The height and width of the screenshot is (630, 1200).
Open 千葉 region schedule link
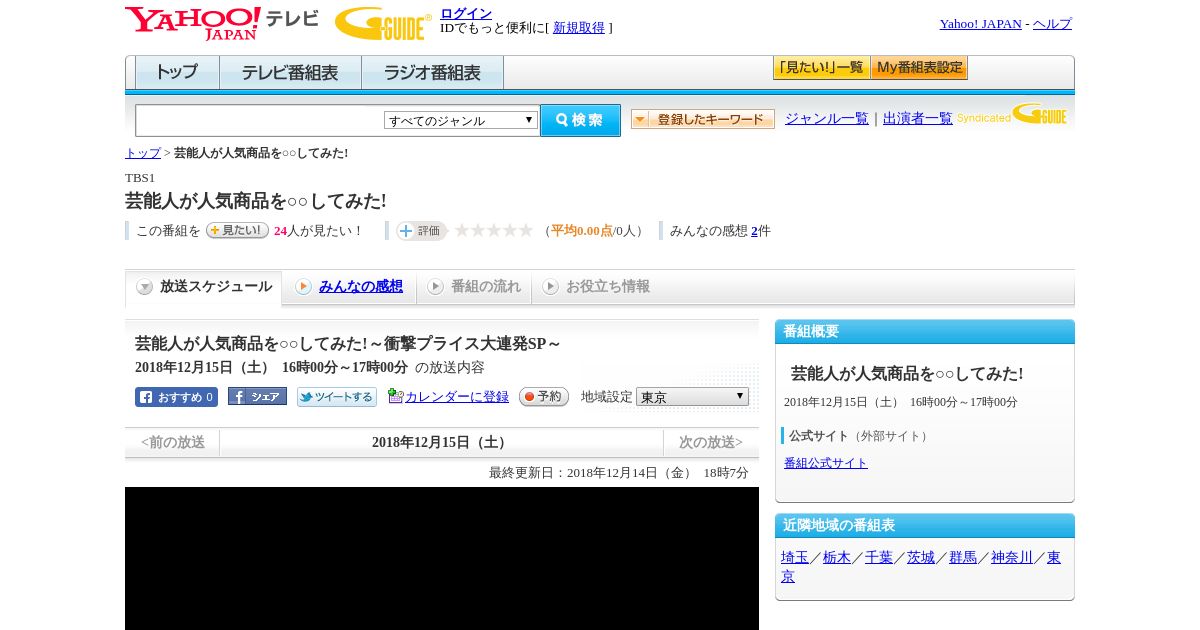coord(879,557)
